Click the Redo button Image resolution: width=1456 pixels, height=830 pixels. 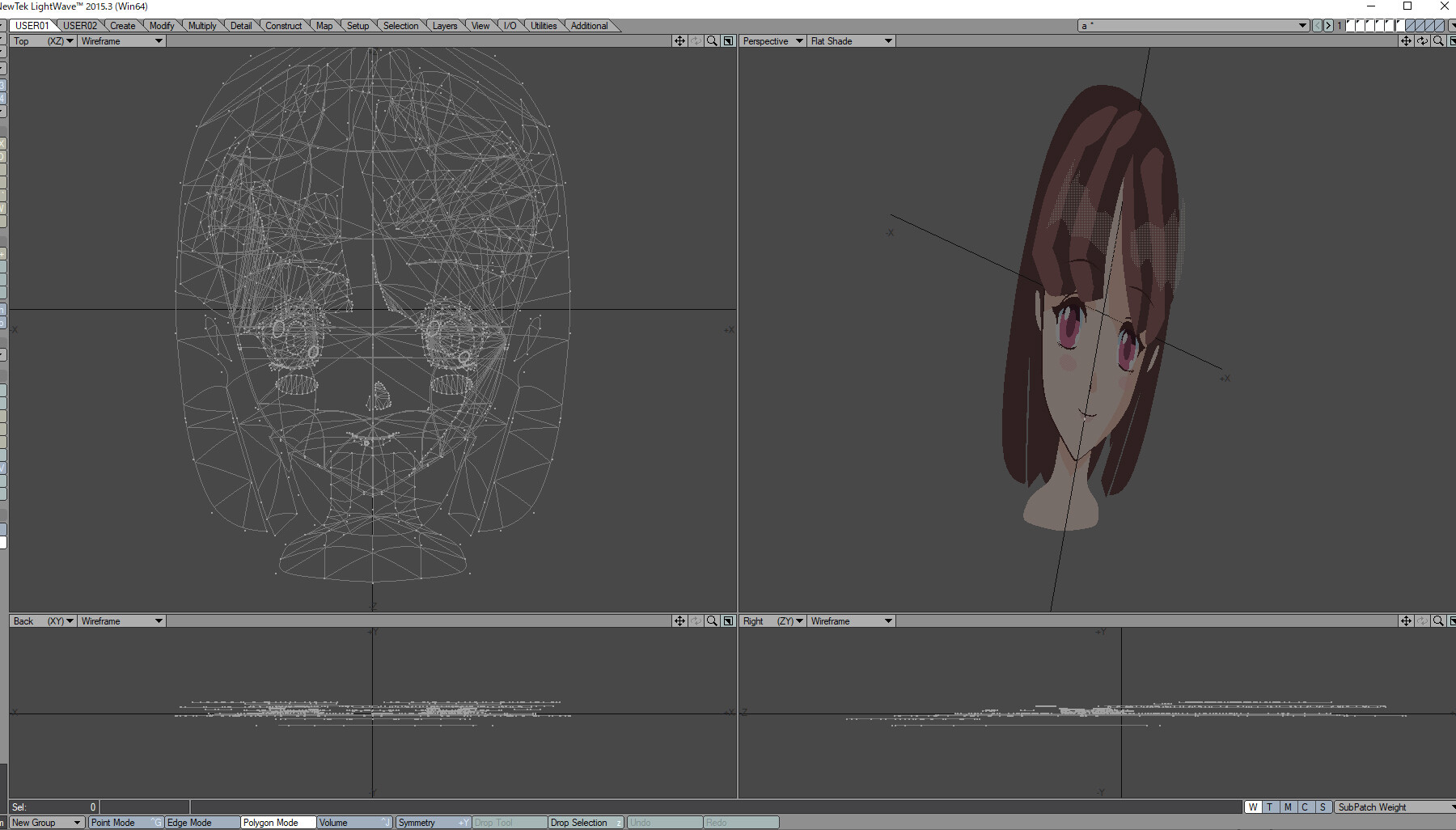tap(741, 823)
